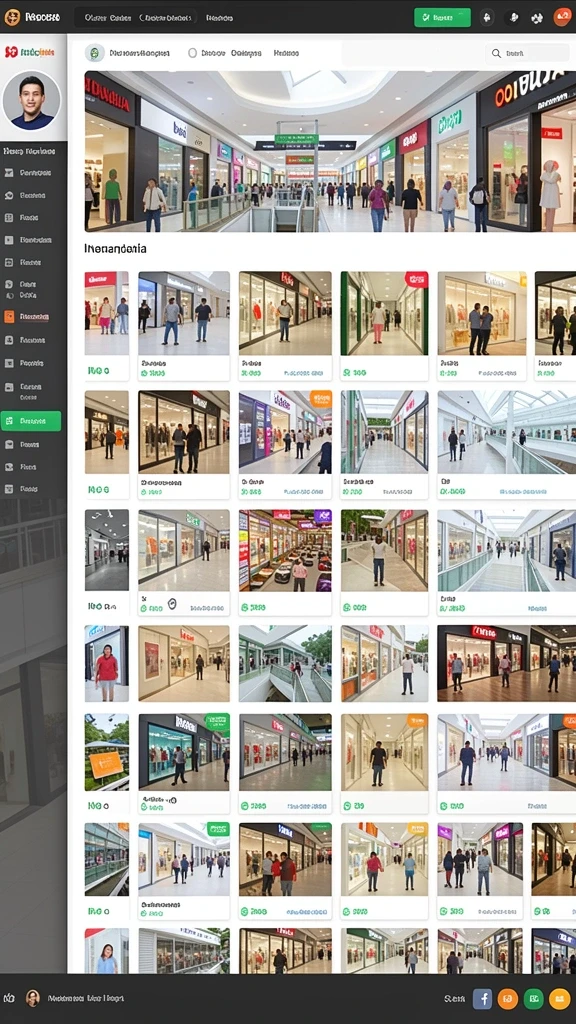The width and height of the screenshot is (576, 1024).
Task: Open the thumbnail of woman in red shirt
Action: [x=106, y=664]
